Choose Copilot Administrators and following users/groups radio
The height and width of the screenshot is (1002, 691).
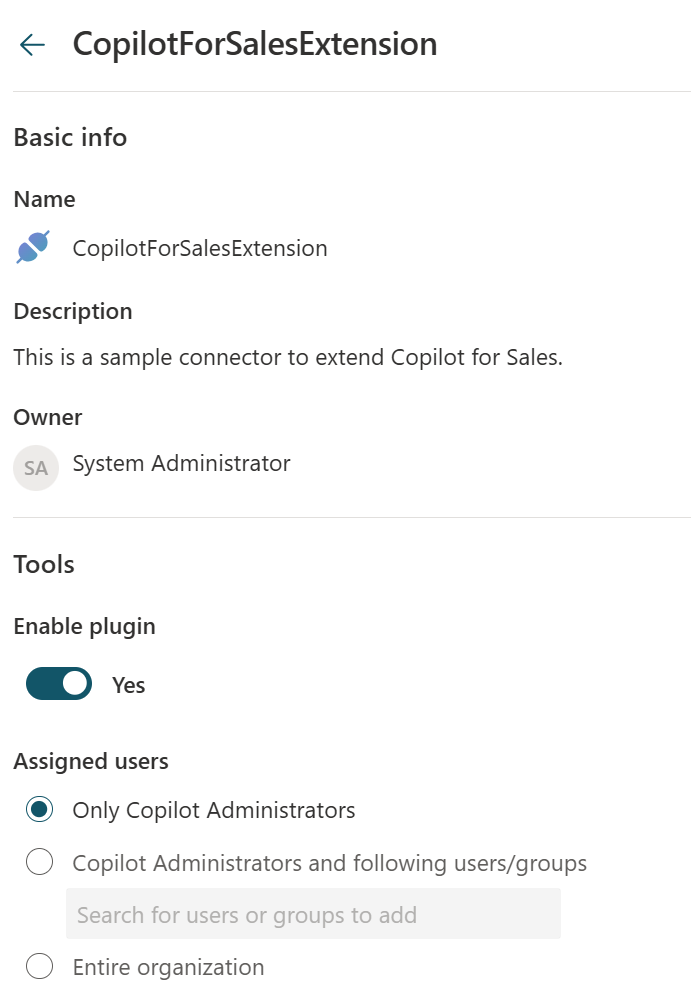(x=40, y=863)
